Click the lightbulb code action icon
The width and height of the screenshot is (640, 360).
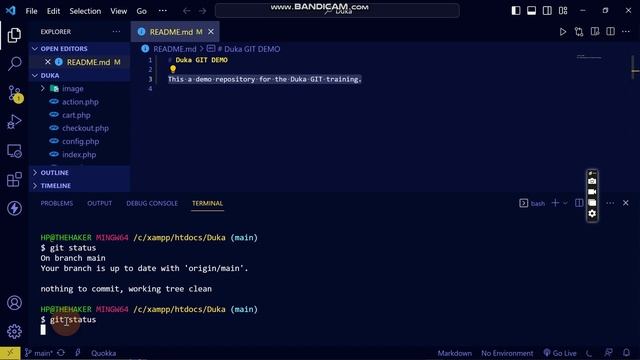[173, 69]
